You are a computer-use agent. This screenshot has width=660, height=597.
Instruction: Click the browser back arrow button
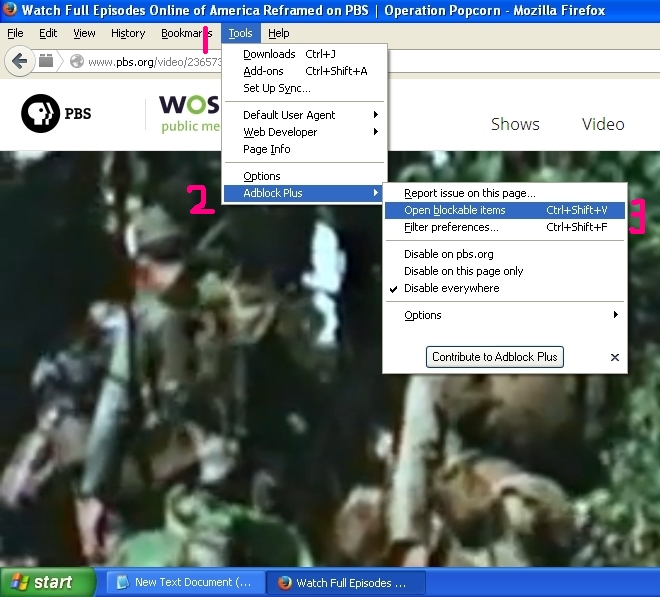(19, 61)
